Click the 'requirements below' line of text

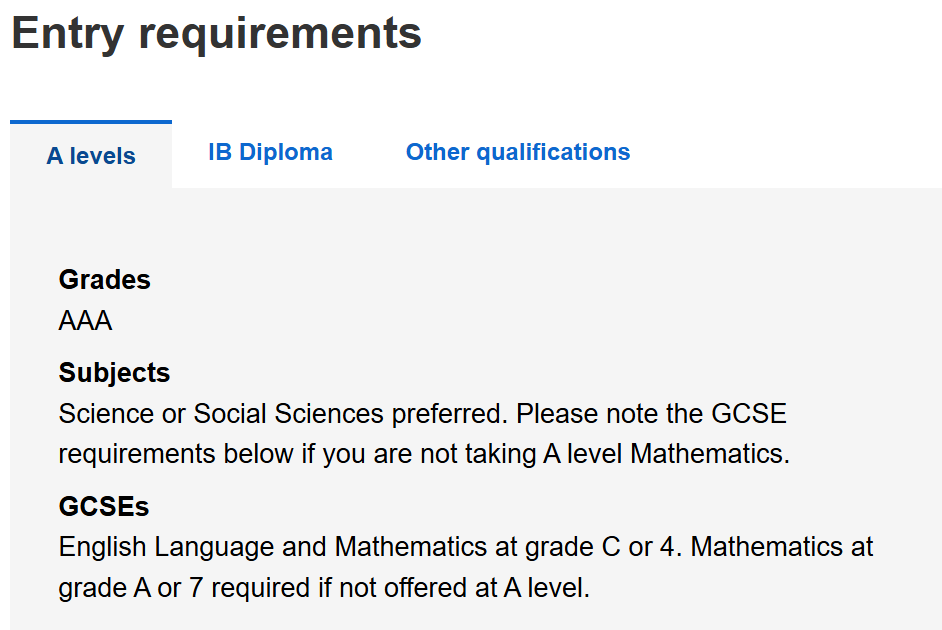tap(175, 454)
